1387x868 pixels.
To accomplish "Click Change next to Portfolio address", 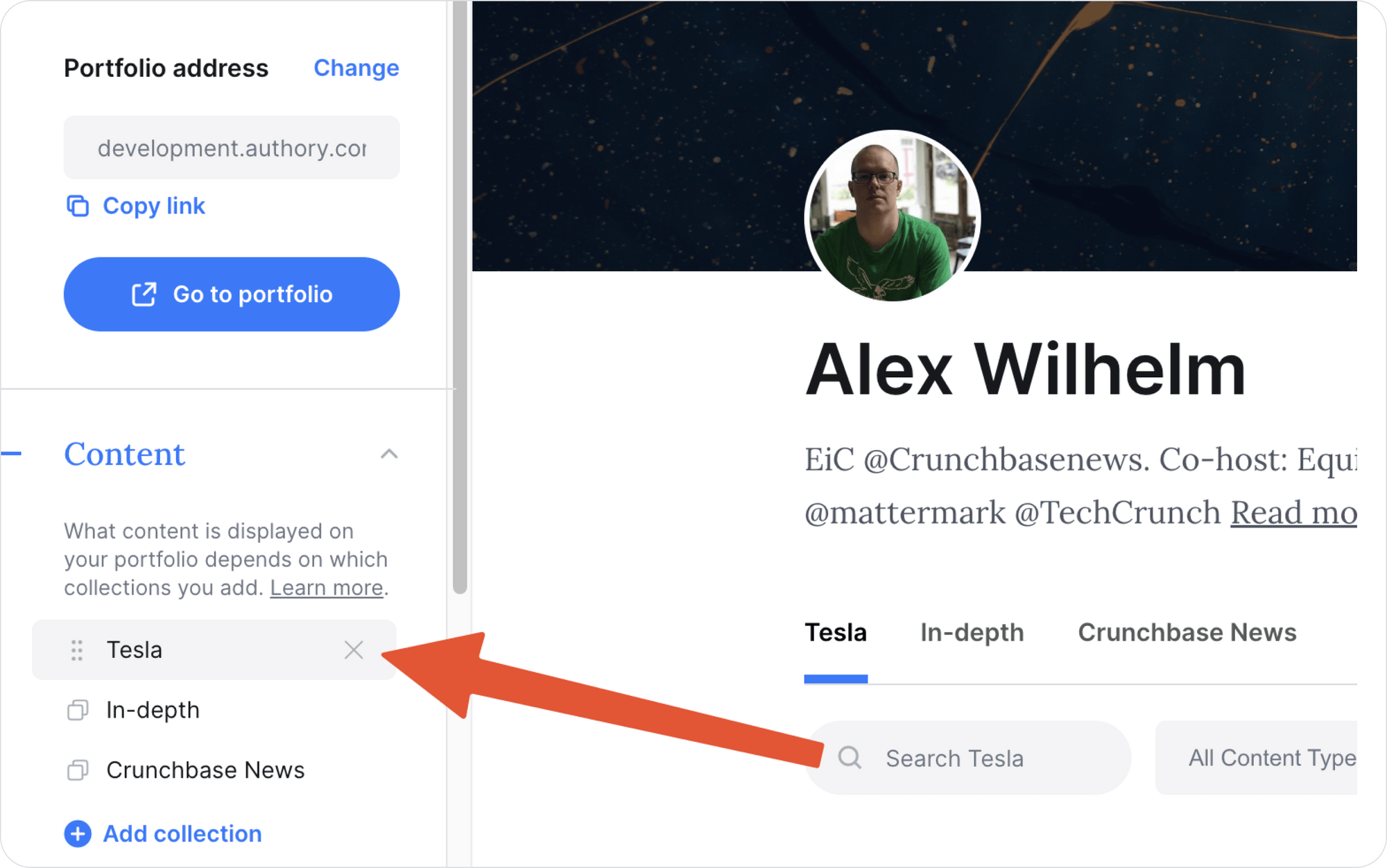I will click(x=356, y=68).
